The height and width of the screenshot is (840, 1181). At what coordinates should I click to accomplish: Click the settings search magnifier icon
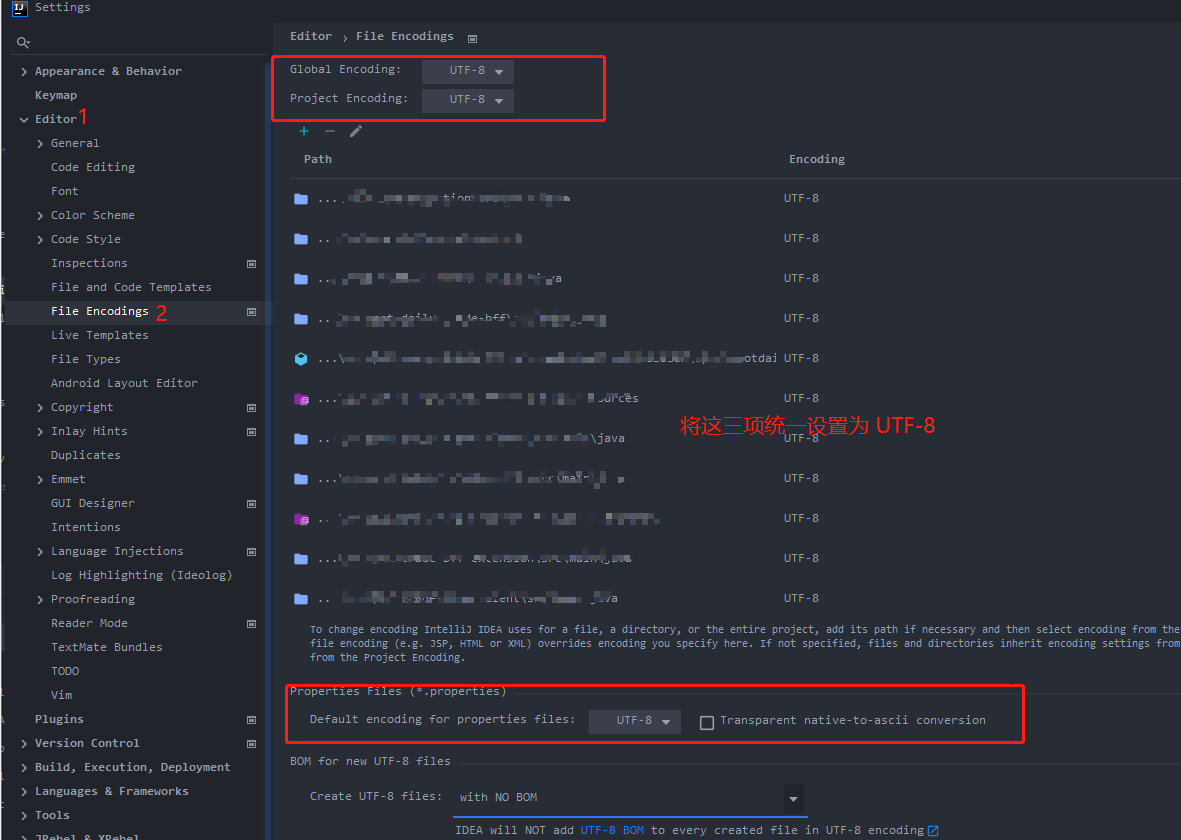(x=23, y=43)
